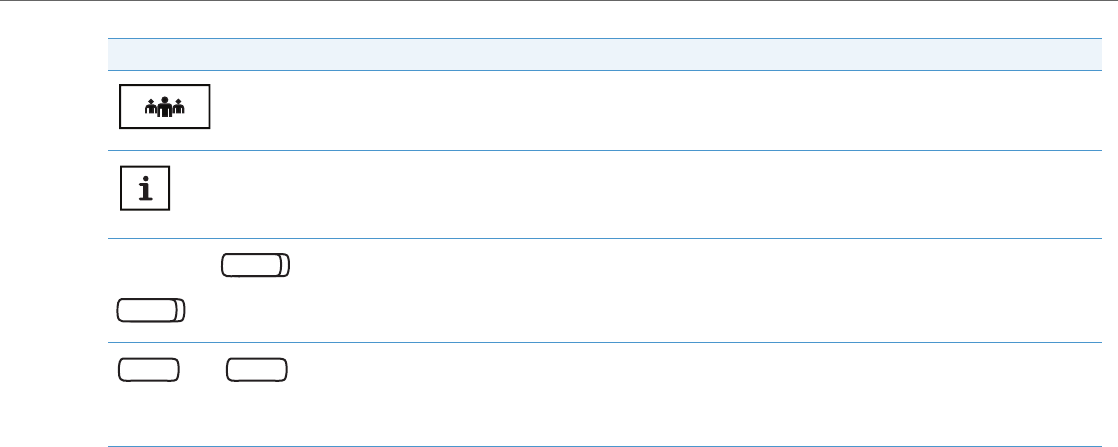1118x447 pixels.
Task: Click the right blank key in the last row
Action: coord(257,369)
